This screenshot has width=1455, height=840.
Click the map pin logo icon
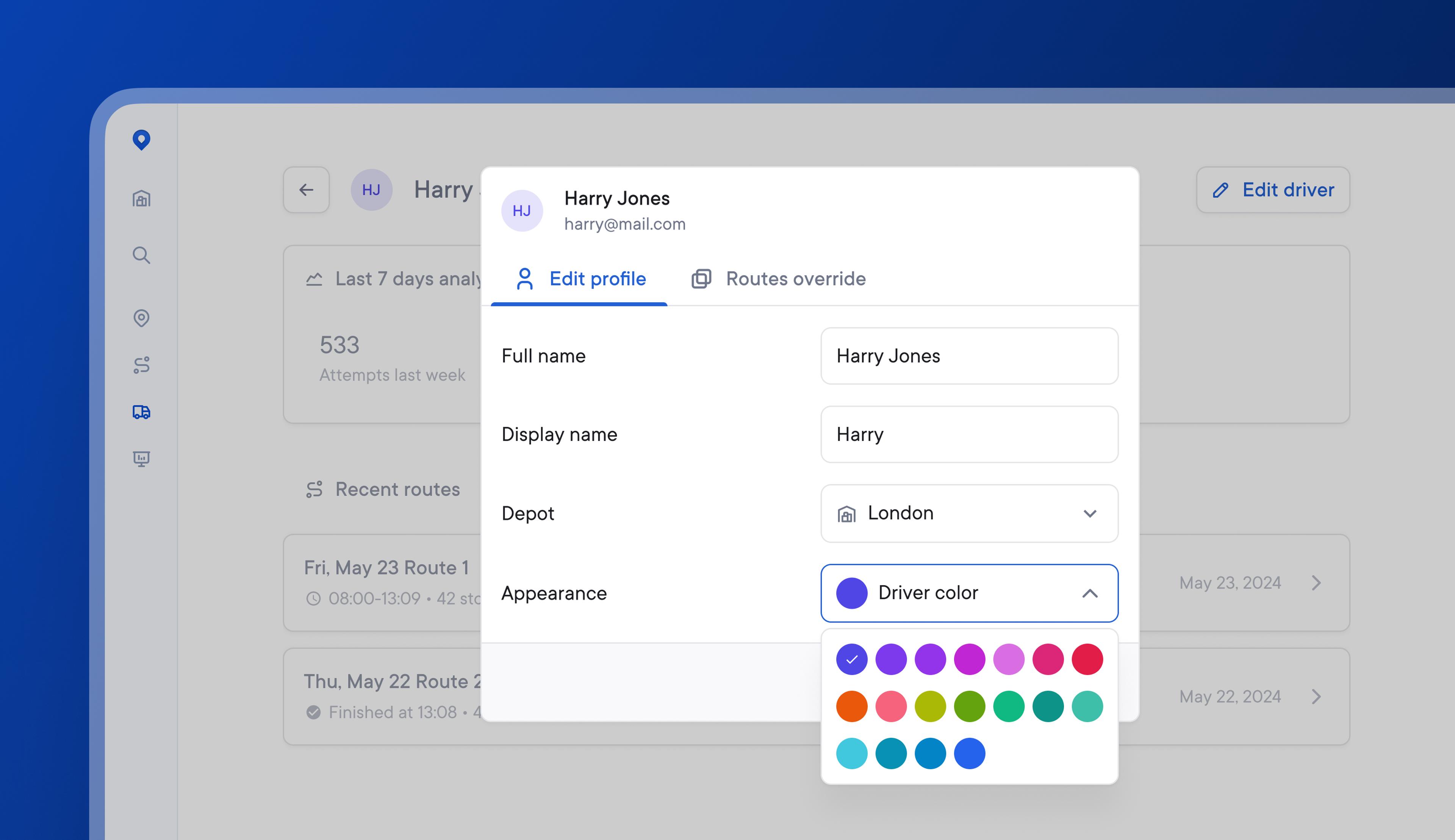(141, 140)
